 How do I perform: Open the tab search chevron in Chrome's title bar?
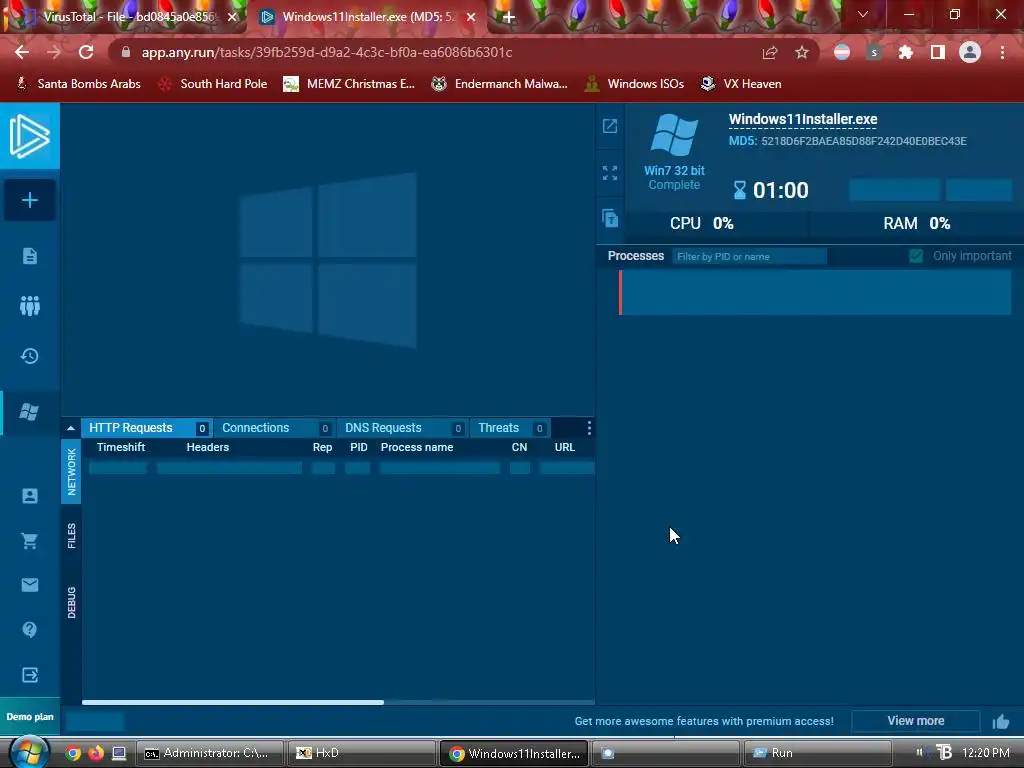863,14
